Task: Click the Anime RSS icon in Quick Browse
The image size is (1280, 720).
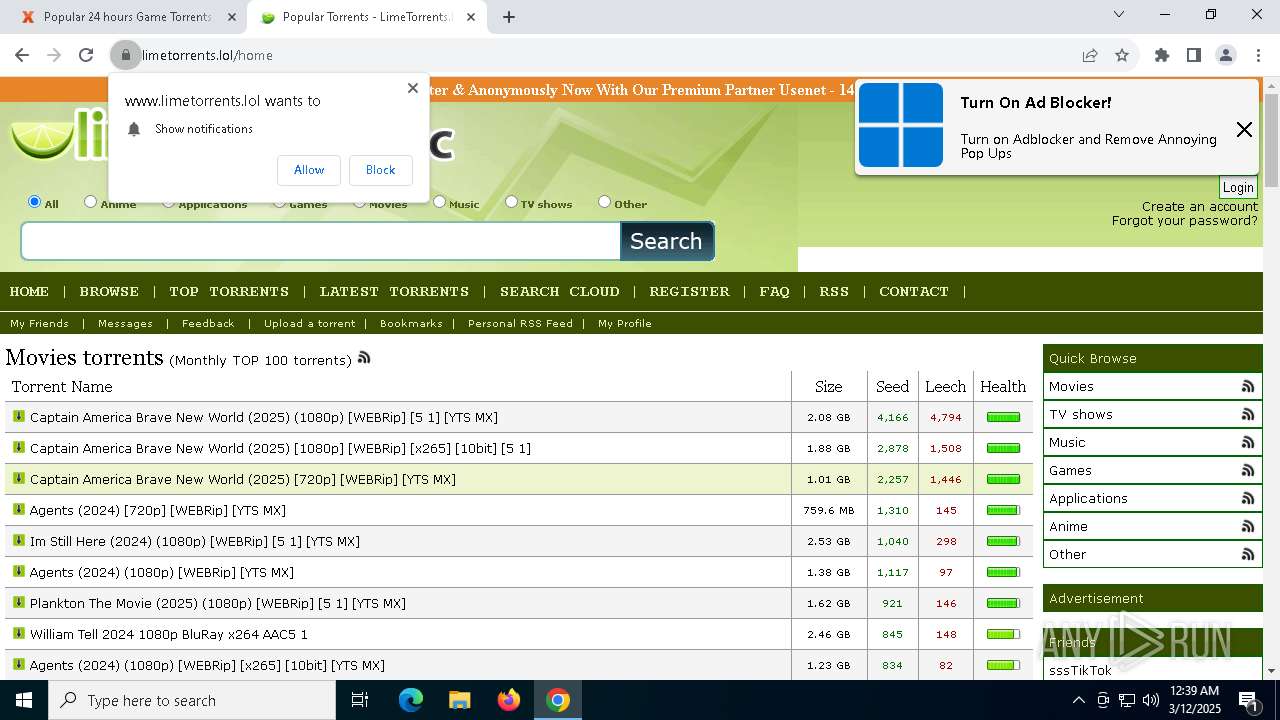Action: (1248, 526)
